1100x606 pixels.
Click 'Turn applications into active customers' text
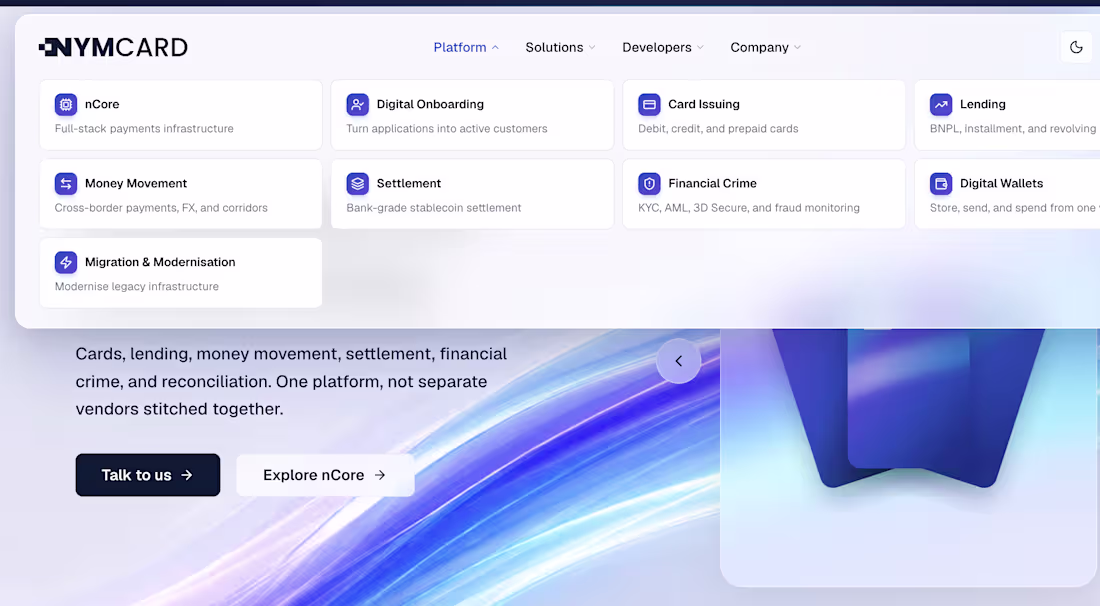tap(447, 128)
